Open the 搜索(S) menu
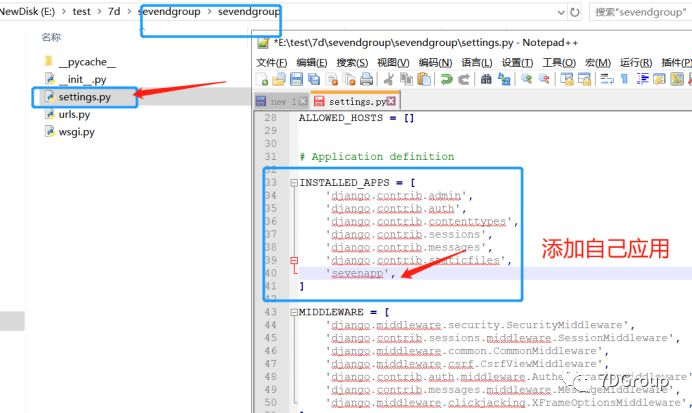This screenshot has width=692, height=413. [x=352, y=63]
